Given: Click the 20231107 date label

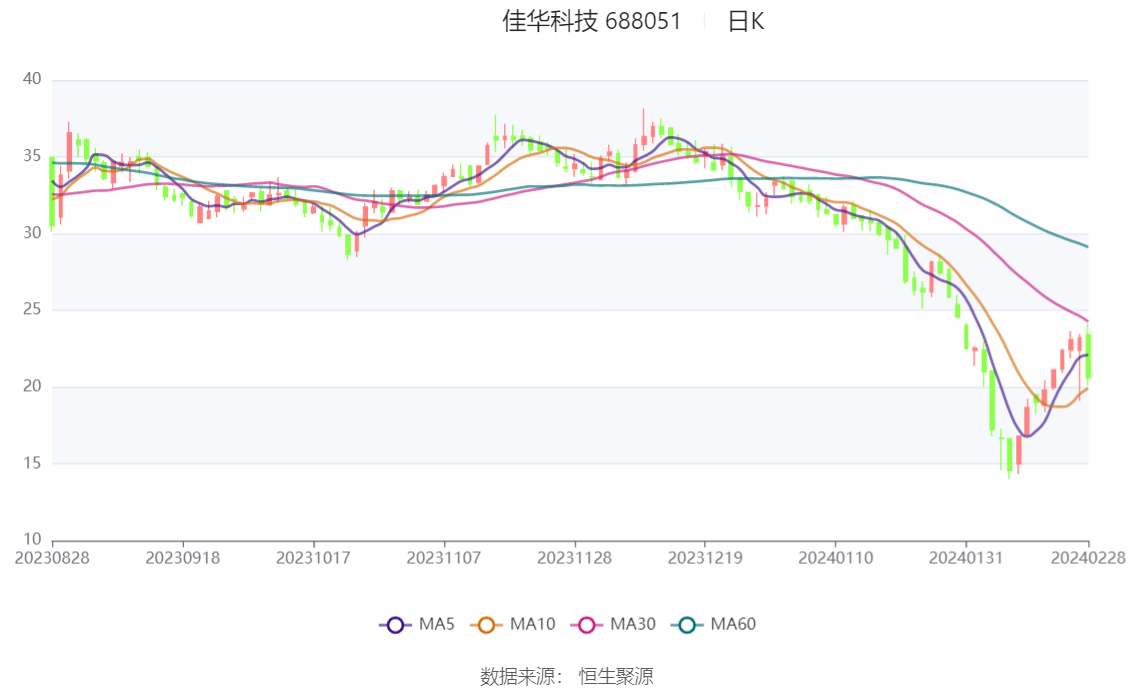Looking at the screenshot, I should [x=444, y=558].
